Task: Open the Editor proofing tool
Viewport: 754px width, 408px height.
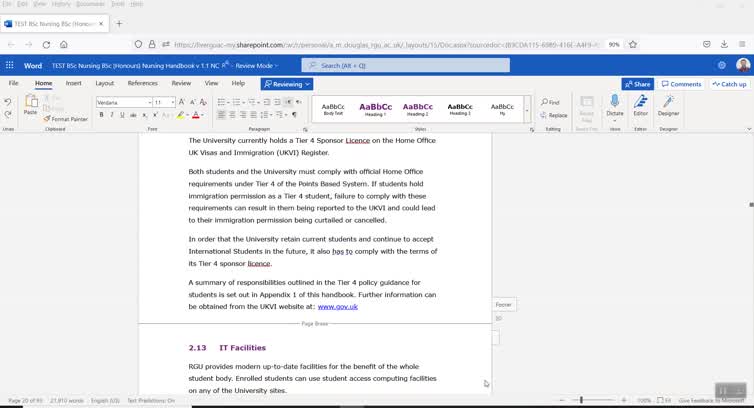Action: pyautogui.click(x=640, y=104)
